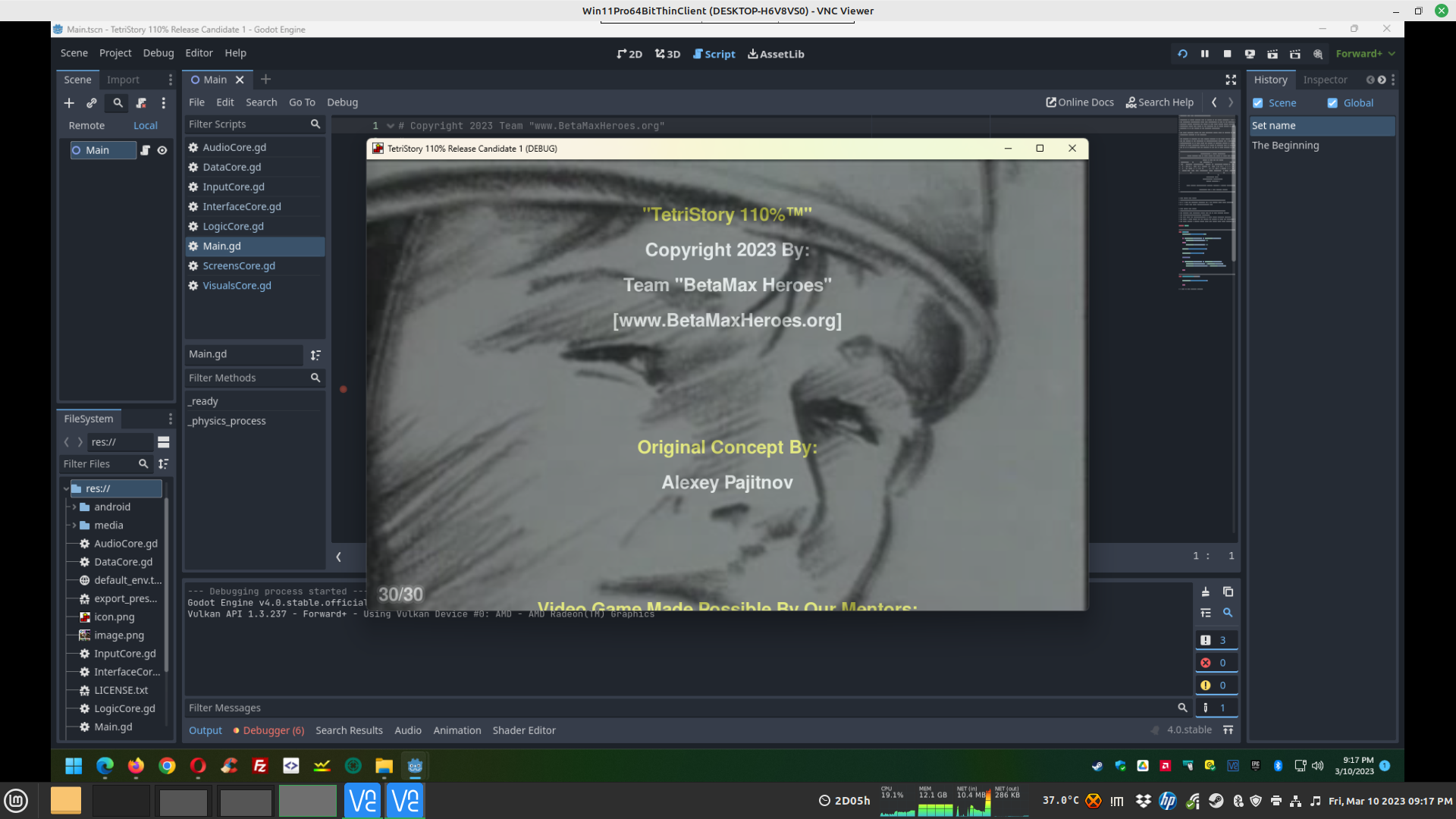Toggle output search bar visibility

point(1228,613)
